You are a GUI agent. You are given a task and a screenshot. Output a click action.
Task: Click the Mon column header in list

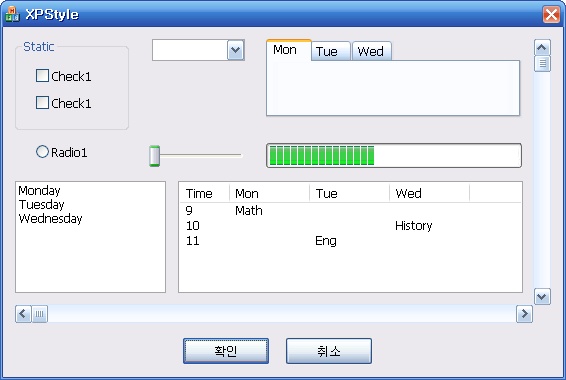point(269,193)
